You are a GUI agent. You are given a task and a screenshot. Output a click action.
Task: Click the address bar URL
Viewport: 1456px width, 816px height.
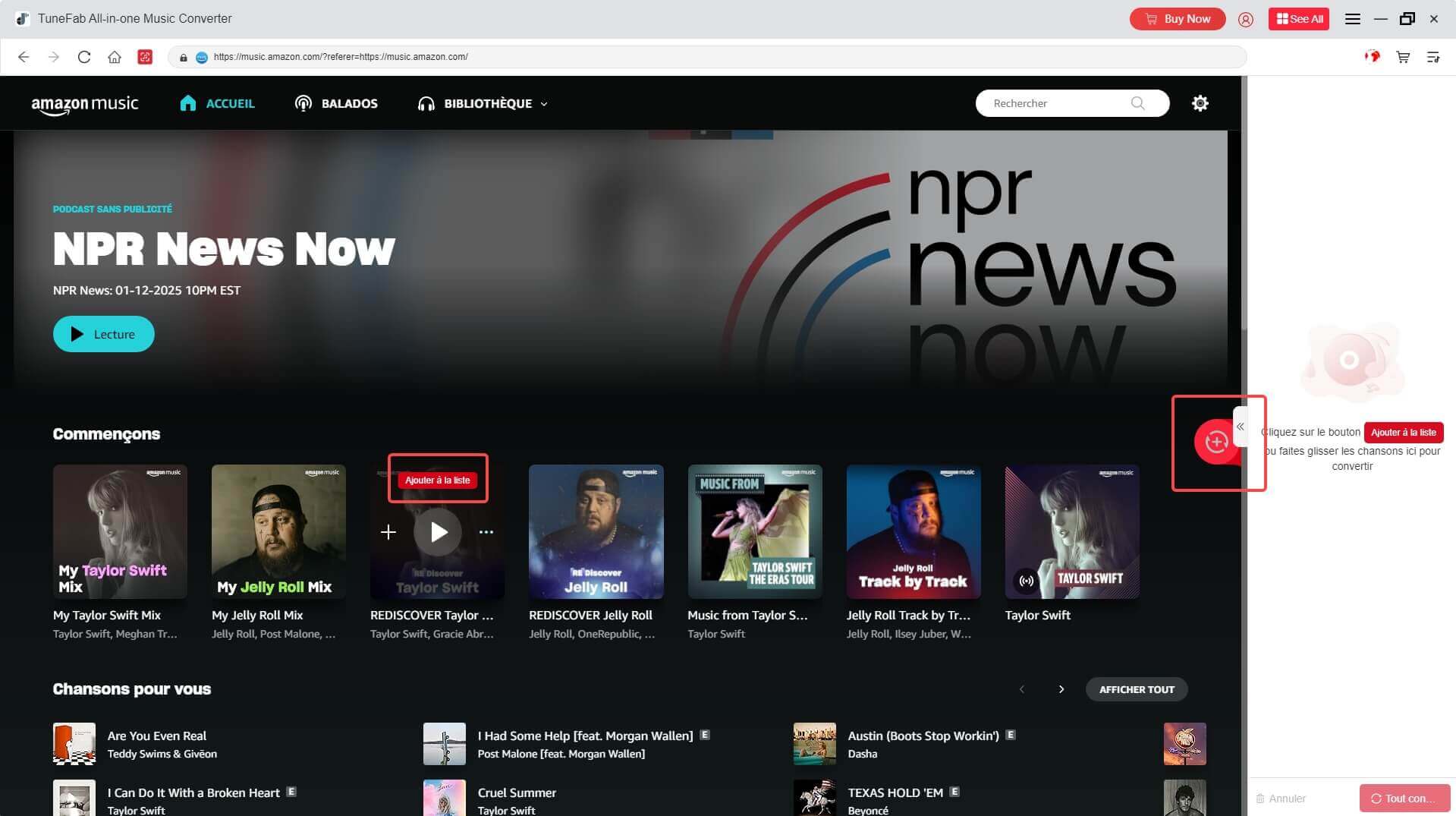click(x=341, y=57)
